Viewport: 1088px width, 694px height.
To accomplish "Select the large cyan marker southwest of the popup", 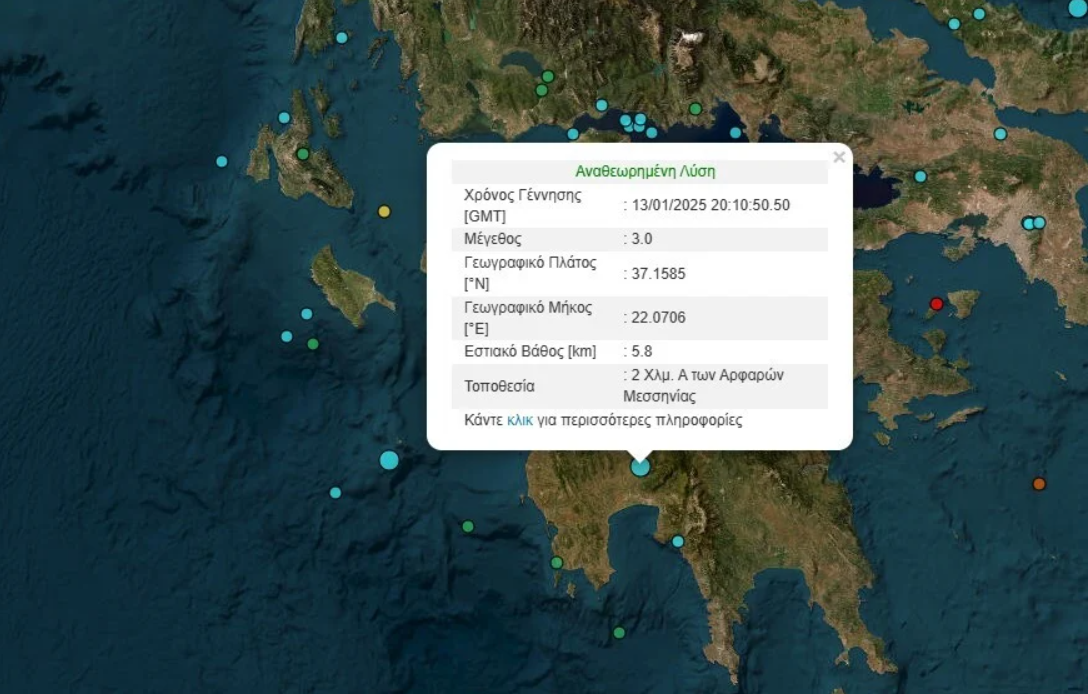I will pyautogui.click(x=389, y=459).
